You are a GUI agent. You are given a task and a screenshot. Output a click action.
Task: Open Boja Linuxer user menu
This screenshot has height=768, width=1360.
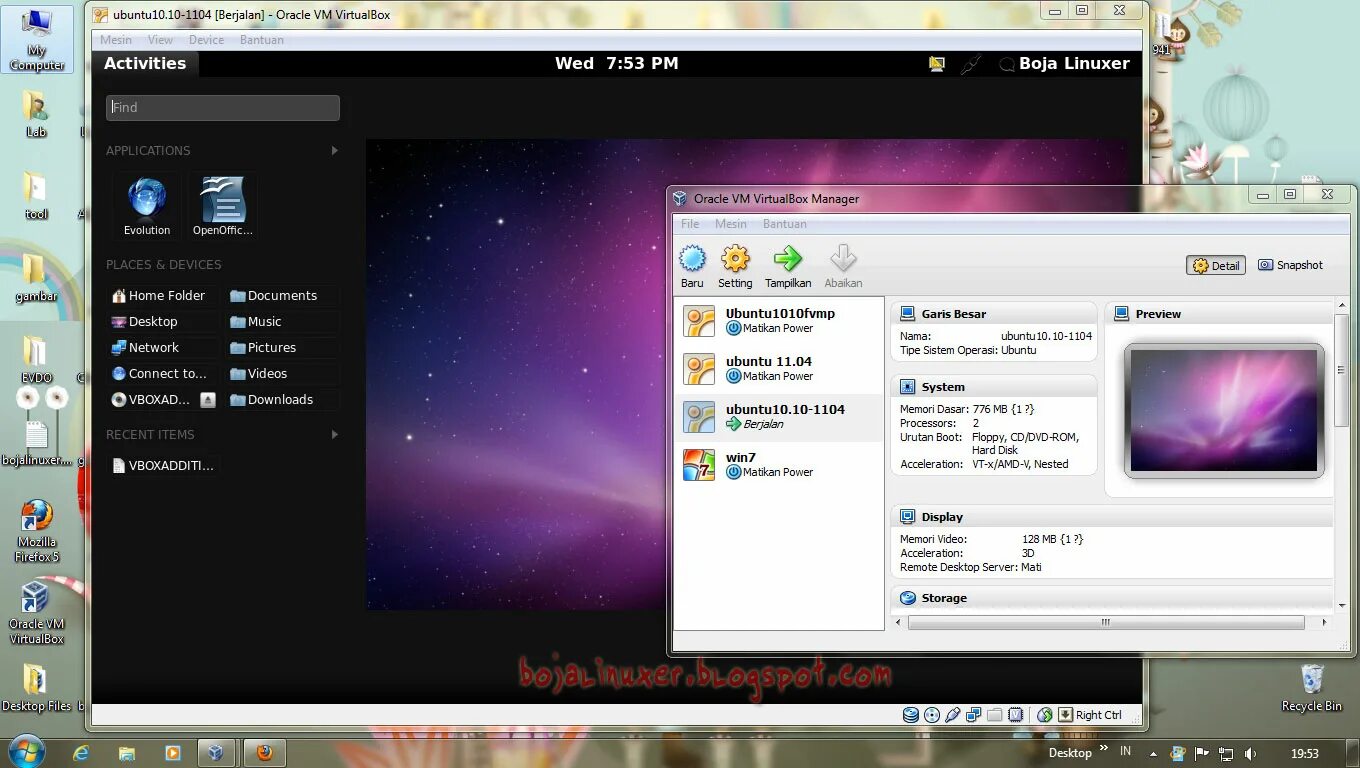pyautogui.click(x=1065, y=63)
